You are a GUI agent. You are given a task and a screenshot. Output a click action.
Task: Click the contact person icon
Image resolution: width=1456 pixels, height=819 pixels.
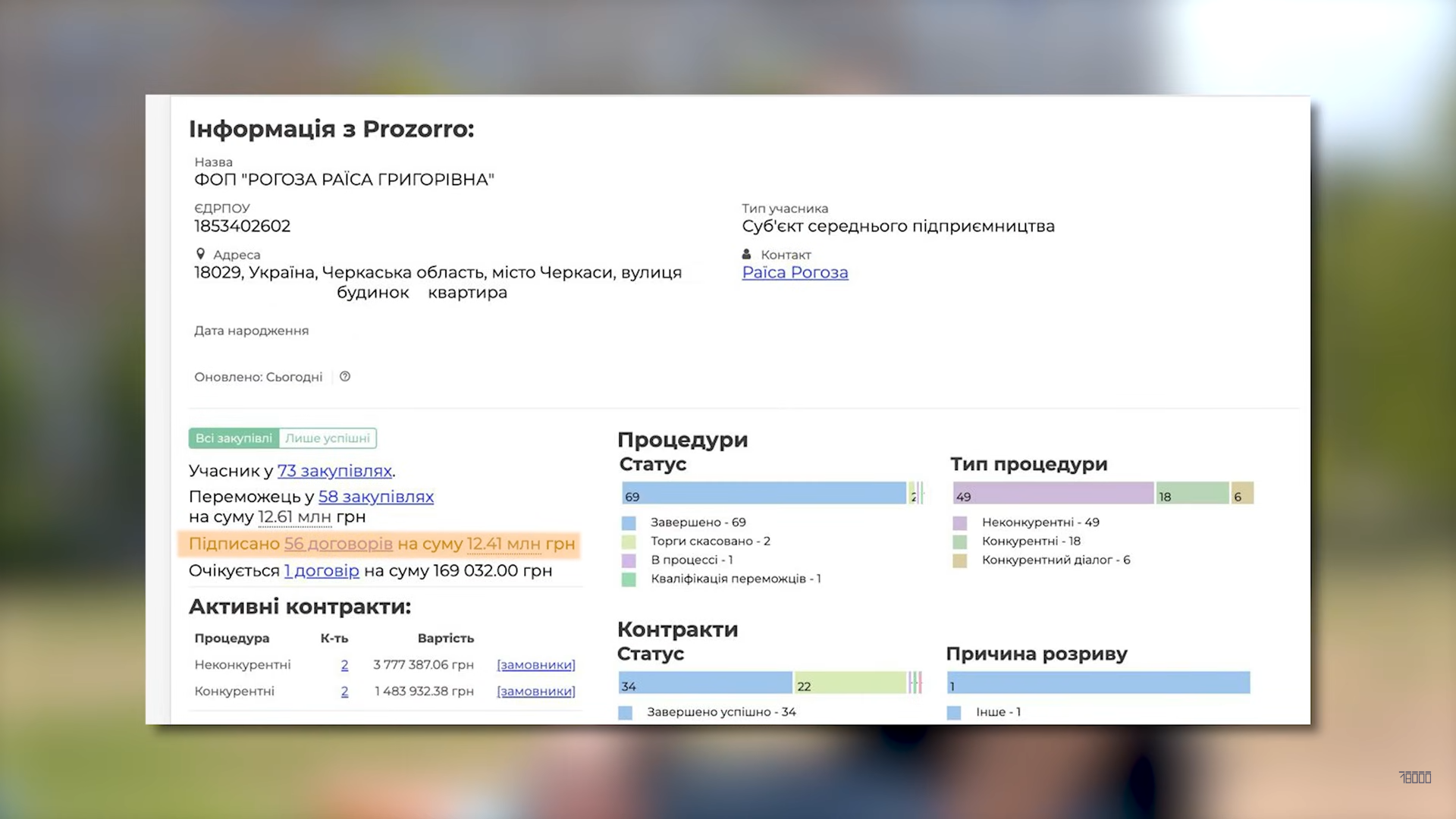tap(746, 254)
